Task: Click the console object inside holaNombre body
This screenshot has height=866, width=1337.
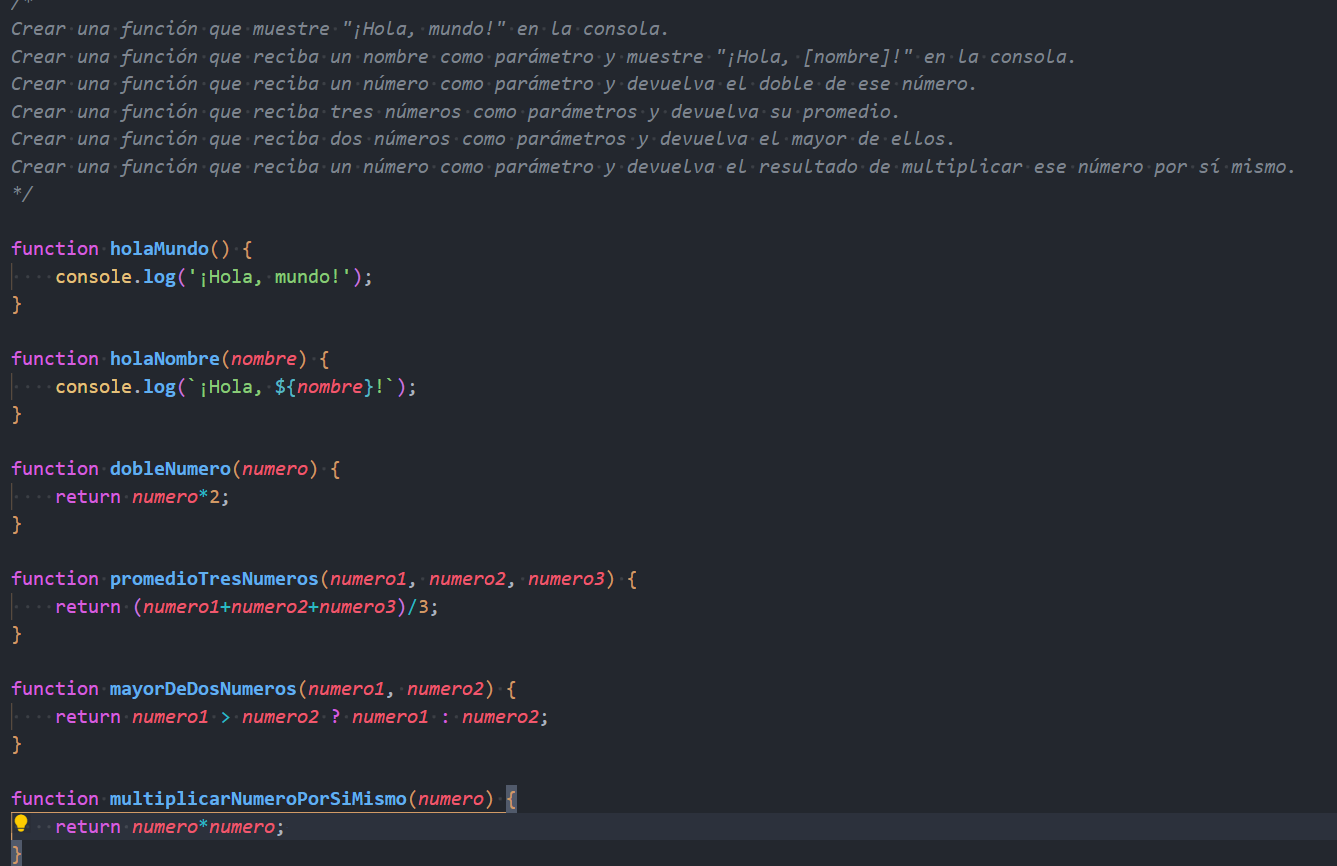Action: (x=94, y=386)
